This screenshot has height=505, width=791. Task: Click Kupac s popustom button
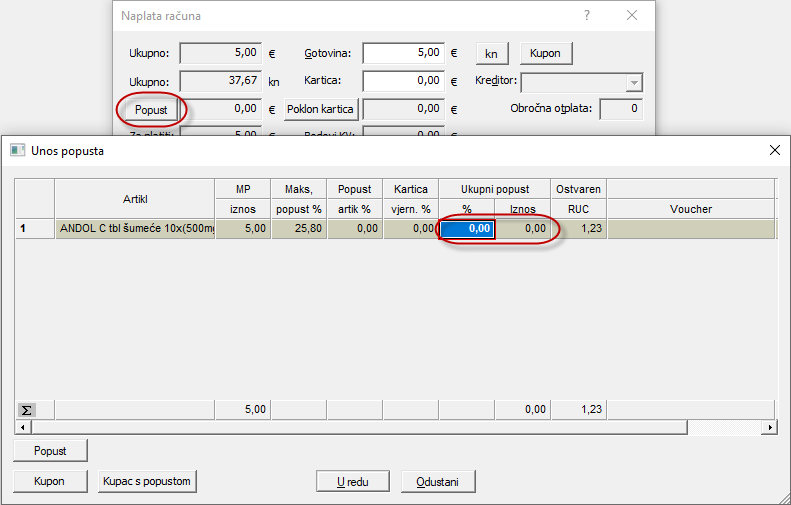click(146, 481)
